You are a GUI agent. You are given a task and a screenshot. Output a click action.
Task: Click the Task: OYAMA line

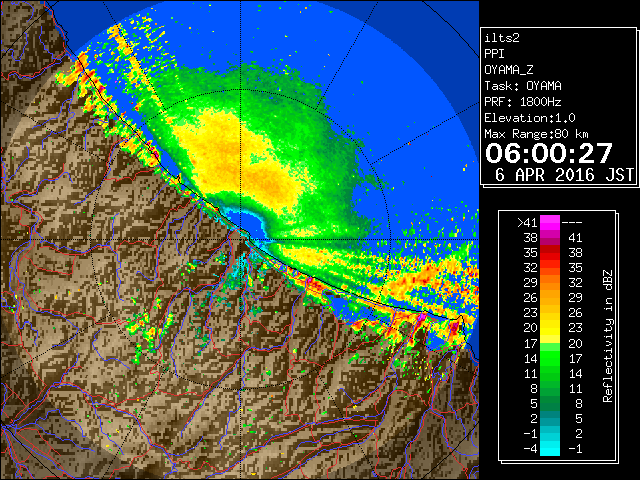click(523, 86)
